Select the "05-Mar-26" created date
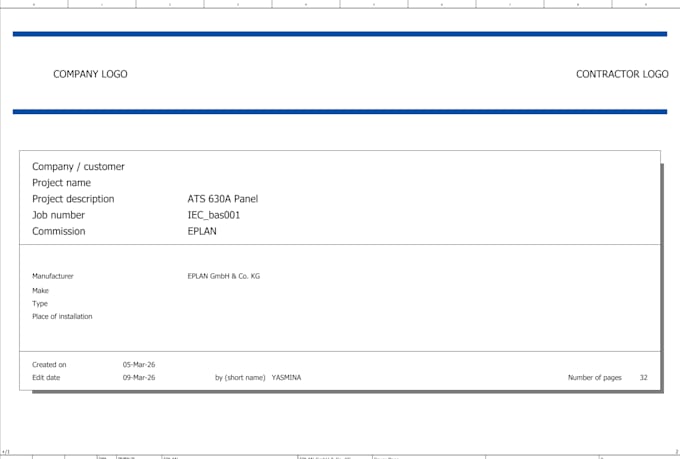 point(139,364)
